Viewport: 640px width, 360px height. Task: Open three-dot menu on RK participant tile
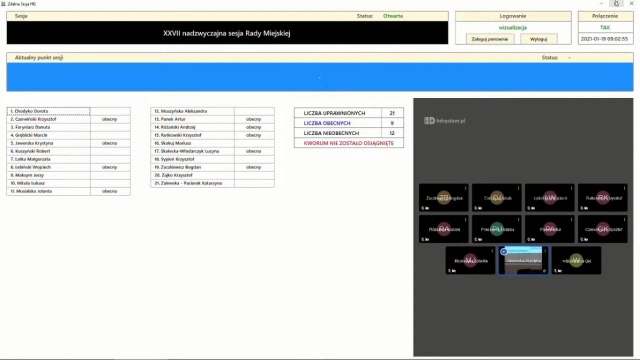[x=624, y=188]
